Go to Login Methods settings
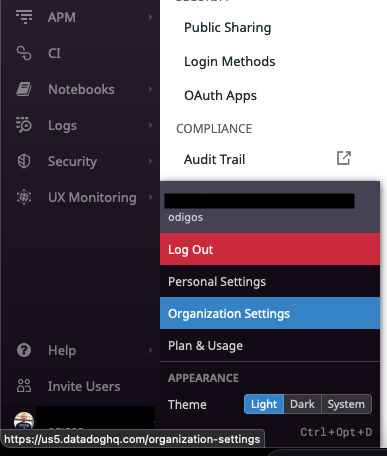Screen dimensions: 387x456 point(230,61)
